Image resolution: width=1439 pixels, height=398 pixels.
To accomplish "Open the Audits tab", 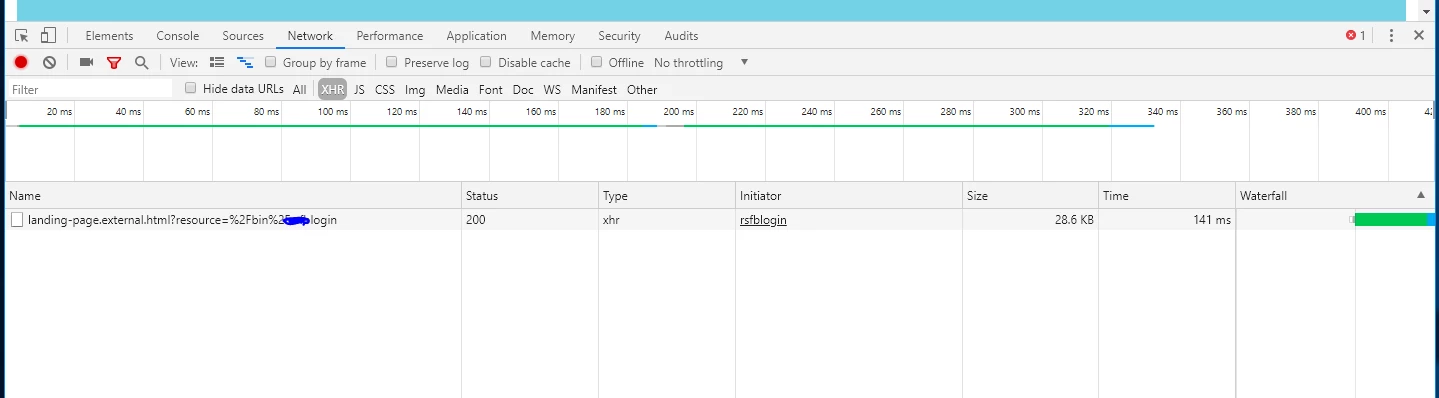I will point(681,36).
